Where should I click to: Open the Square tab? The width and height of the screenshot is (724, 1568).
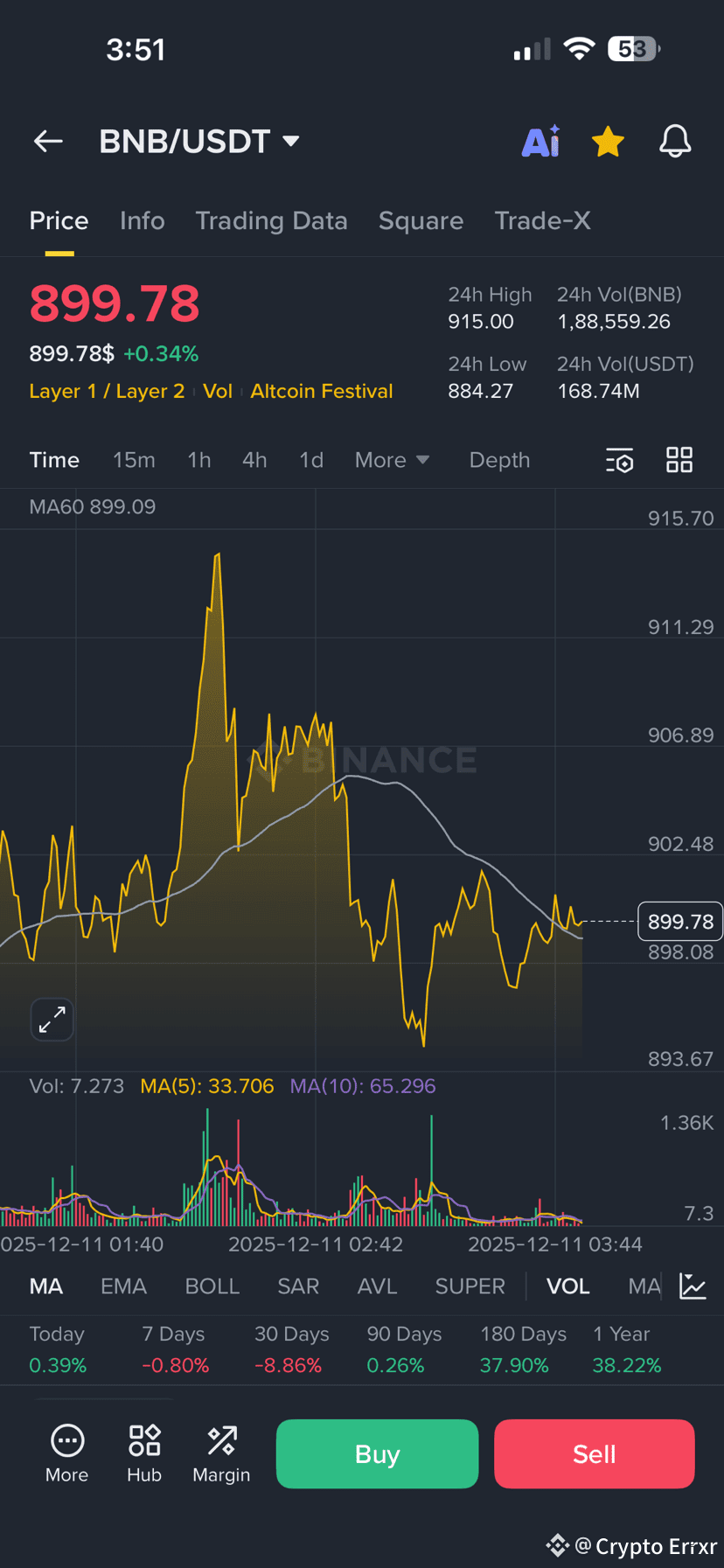pos(421,220)
